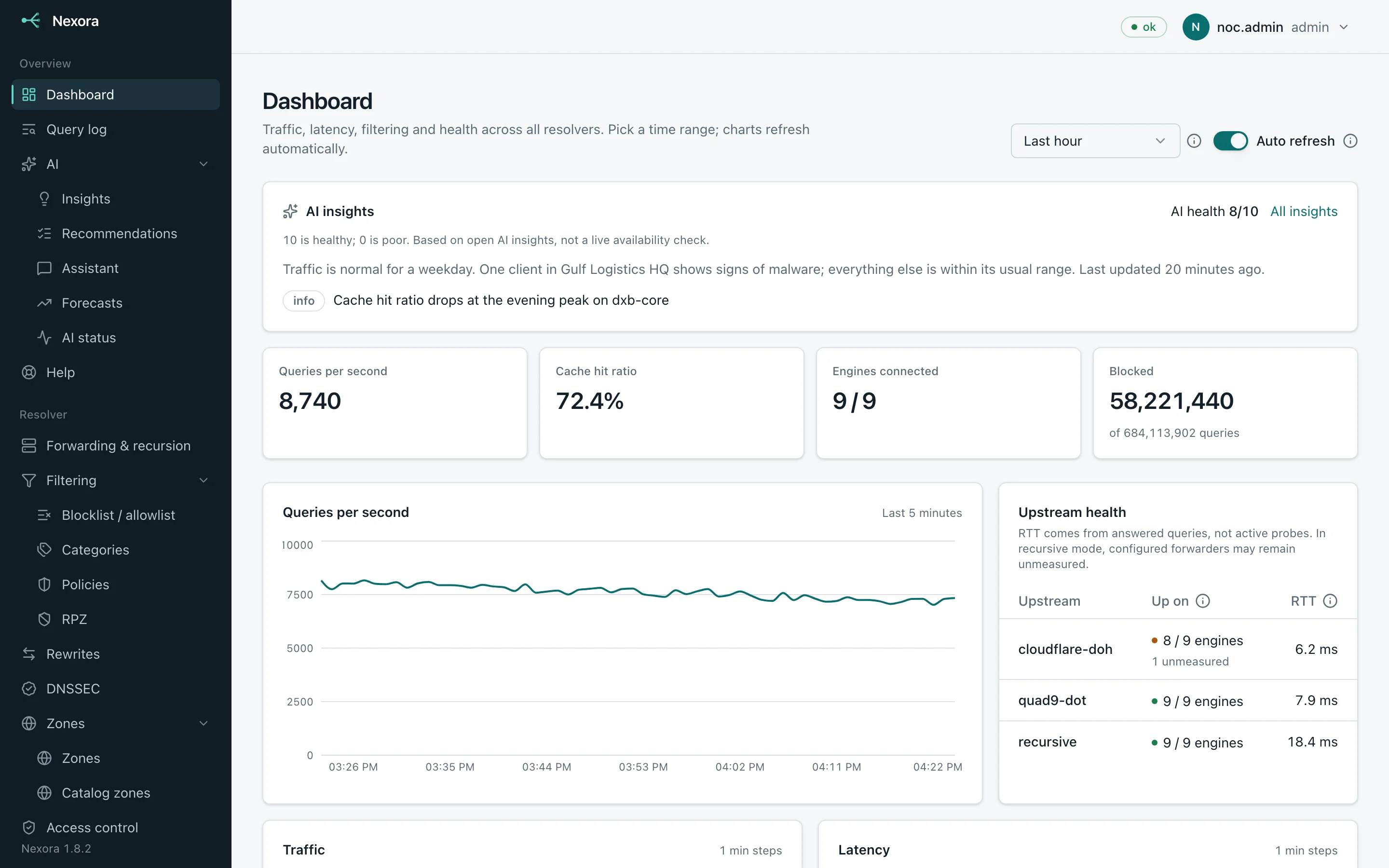Click the 1 unmeasured label
Viewport: 1389px width, 868px height.
tap(1190, 662)
